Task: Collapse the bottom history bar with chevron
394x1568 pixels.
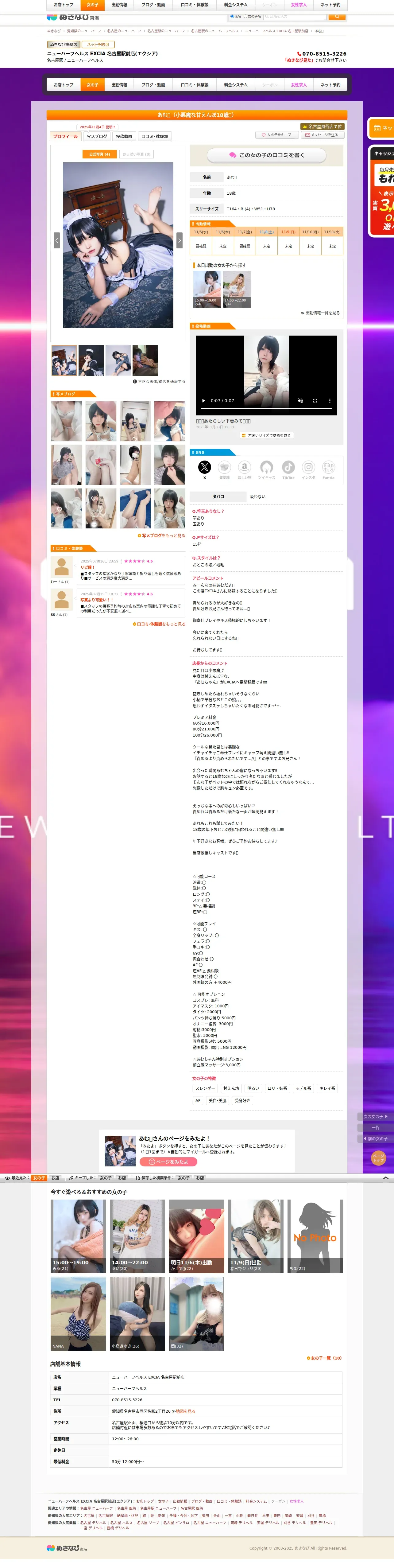Action: pyautogui.click(x=385, y=1178)
